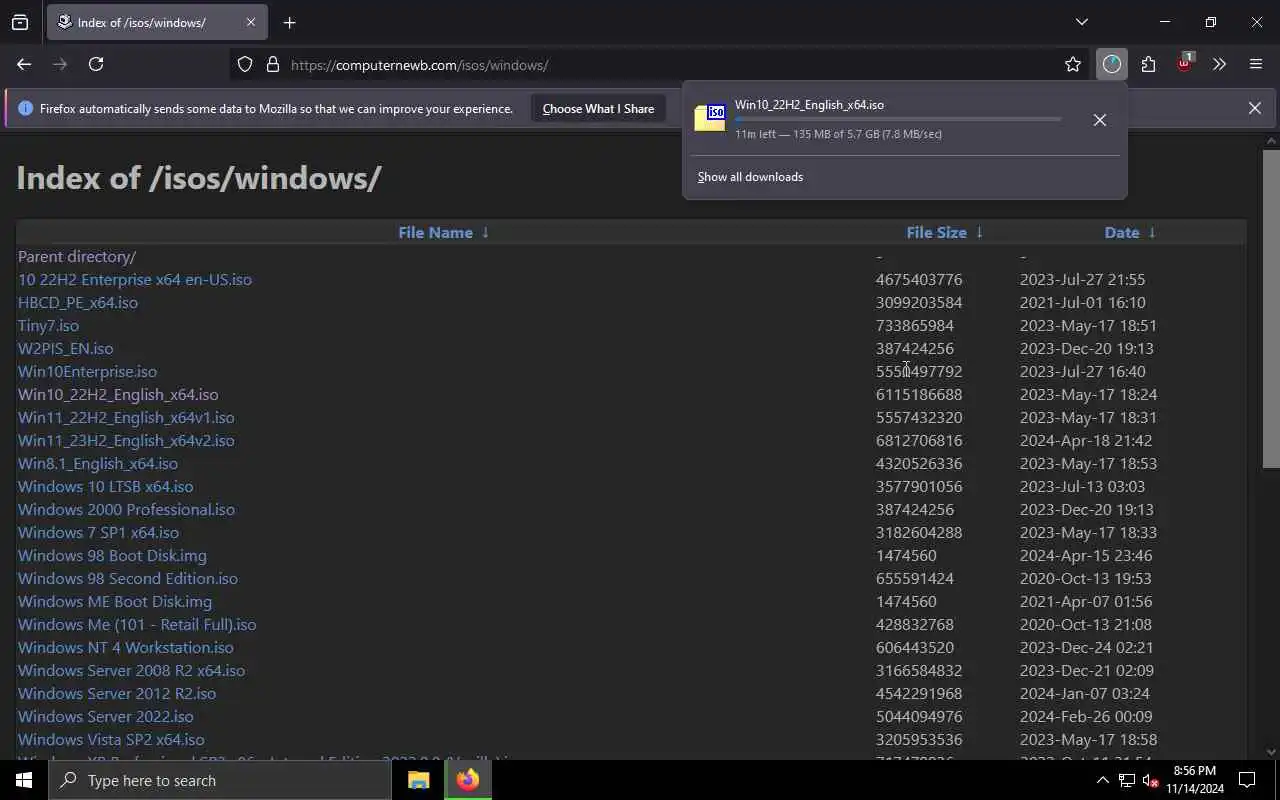Open the network tray icon
Viewport: 1280px width, 800px height.
pos(1126,780)
